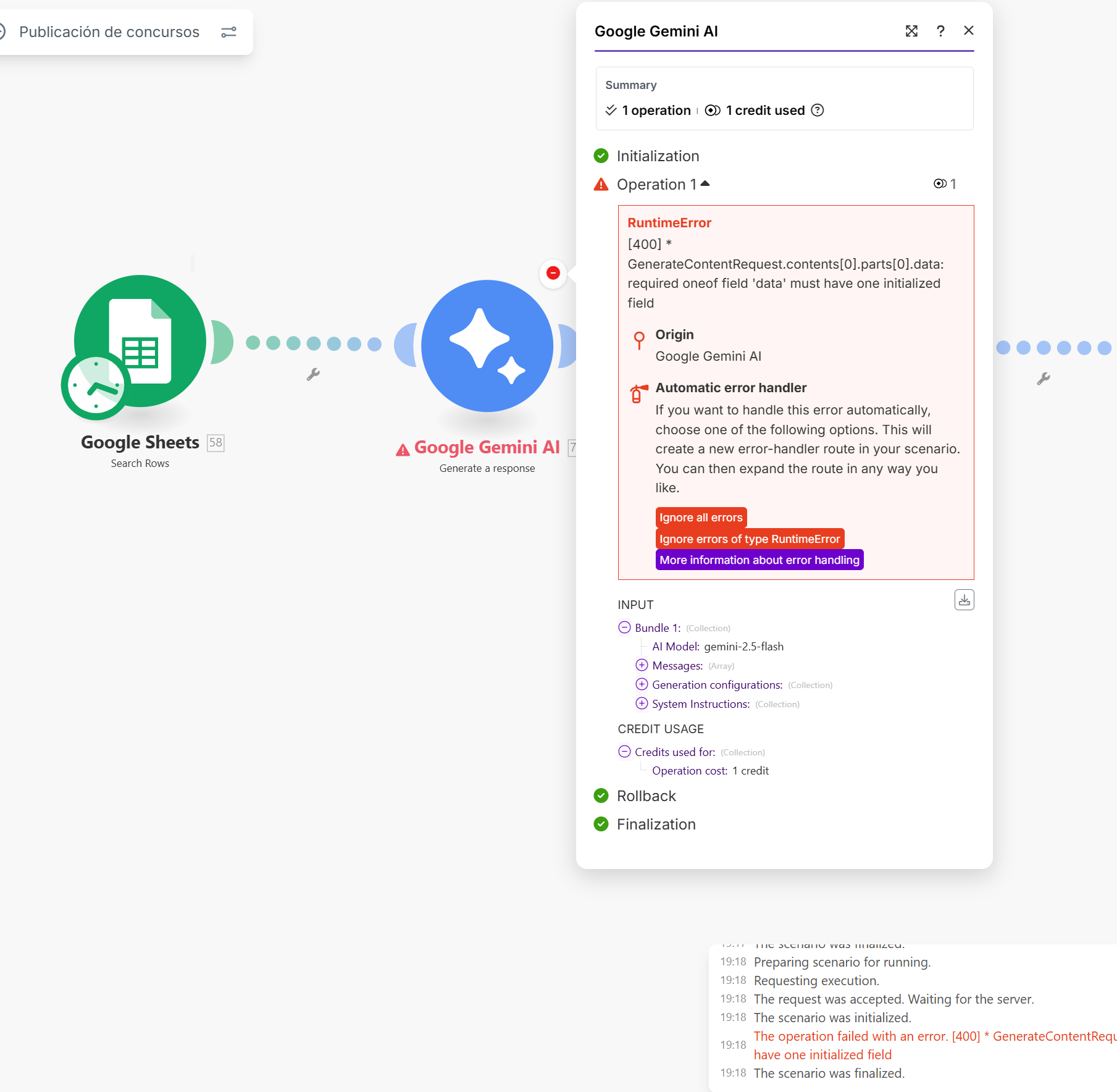Click the wrench between Sheets and Gemini
The width and height of the screenshot is (1117, 1092).
click(313, 374)
